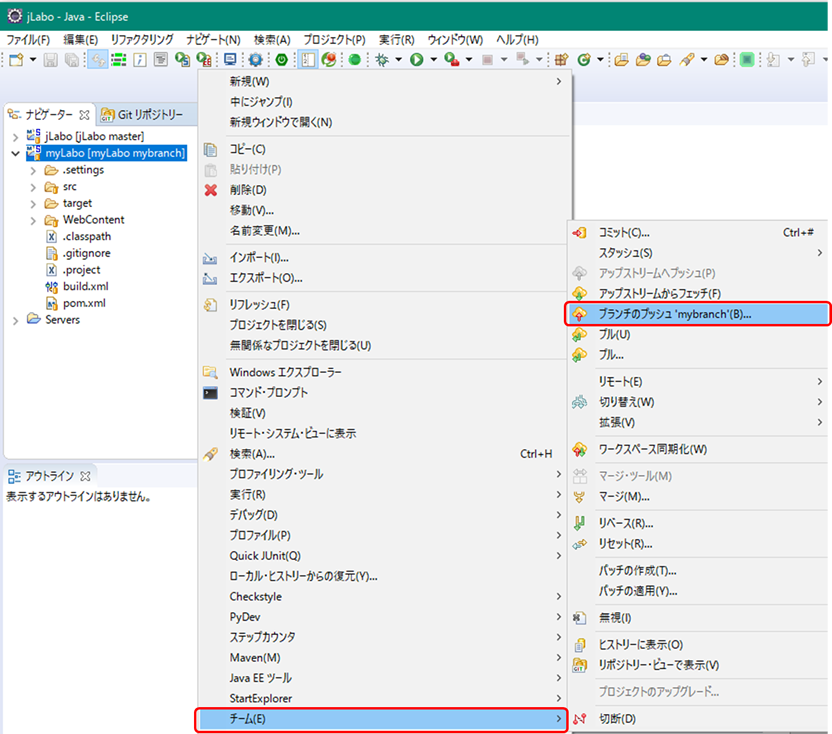Select the build.xml file

(x=85, y=287)
